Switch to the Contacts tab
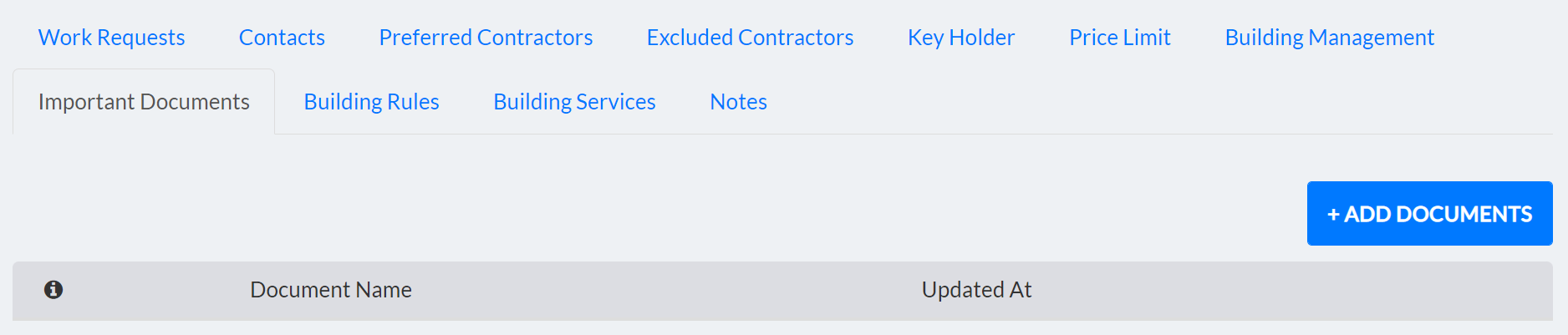 (282, 38)
